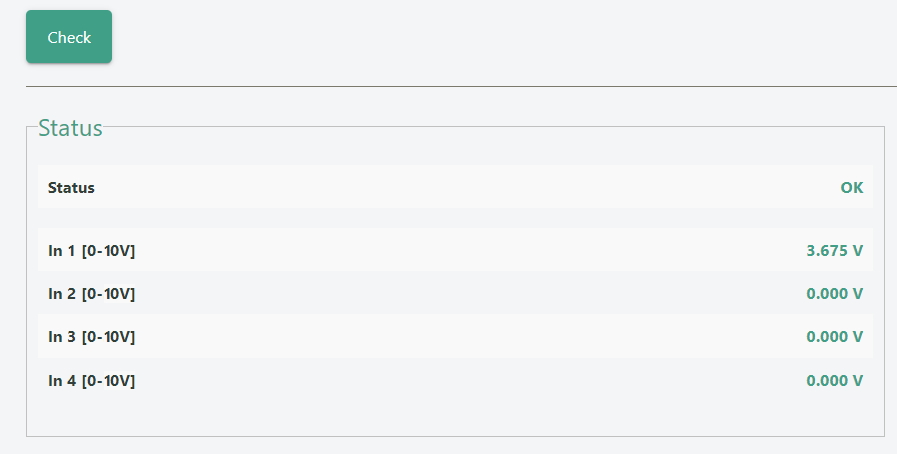897x454 pixels.
Task: Click the Status section heading
Action: click(x=70, y=128)
